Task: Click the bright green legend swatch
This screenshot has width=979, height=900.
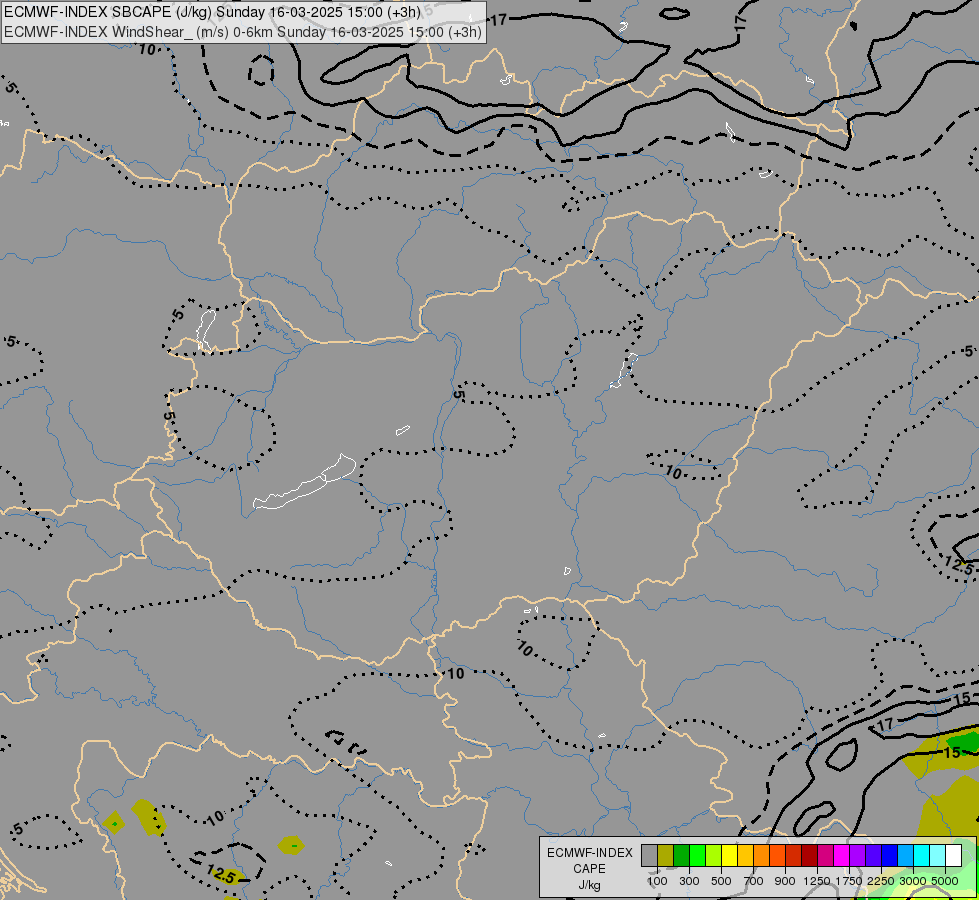Action: coord(697,855)
